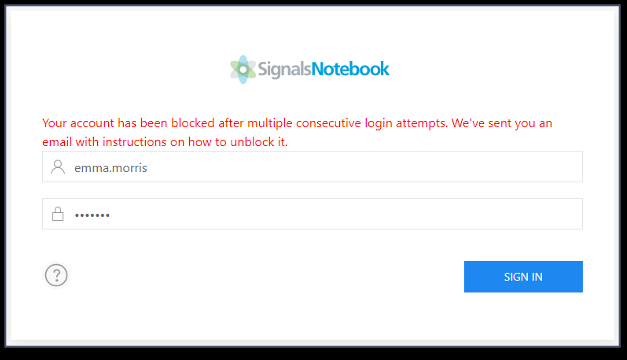Click the lock icon beside password dots
This screenshot has width=627, height=360.
[x=58, y=214]
